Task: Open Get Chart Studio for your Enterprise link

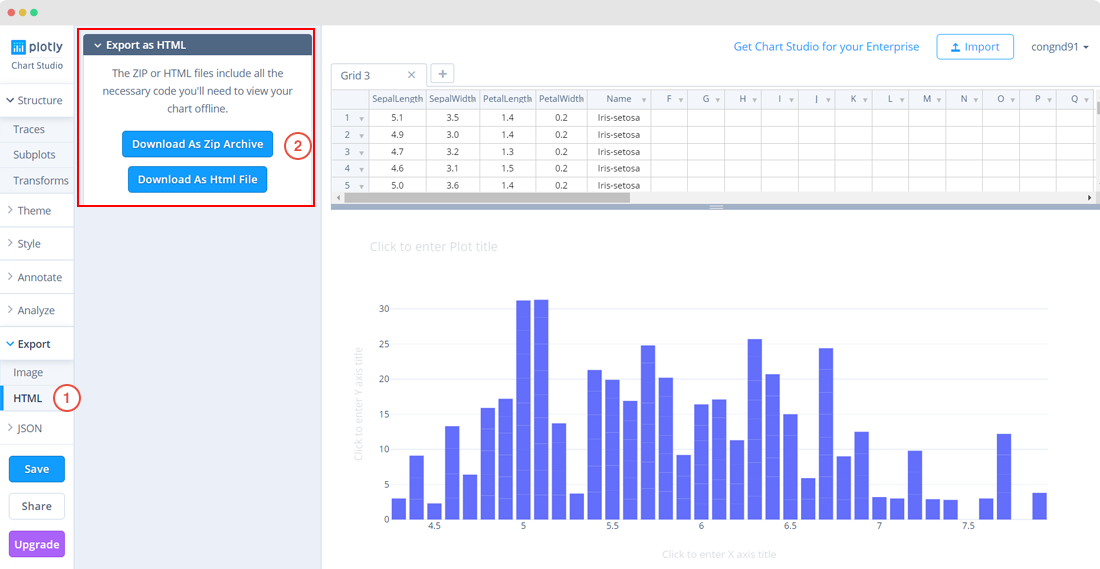Action: coord(826,47)
